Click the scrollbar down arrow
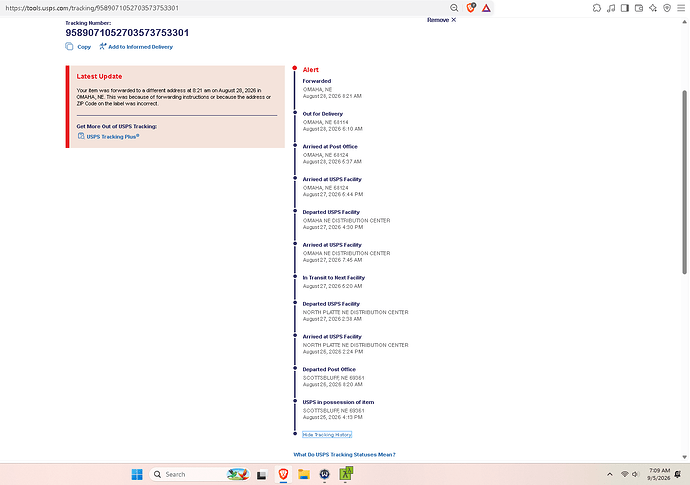This screenshot has height=485, width=690. (684, 457)
